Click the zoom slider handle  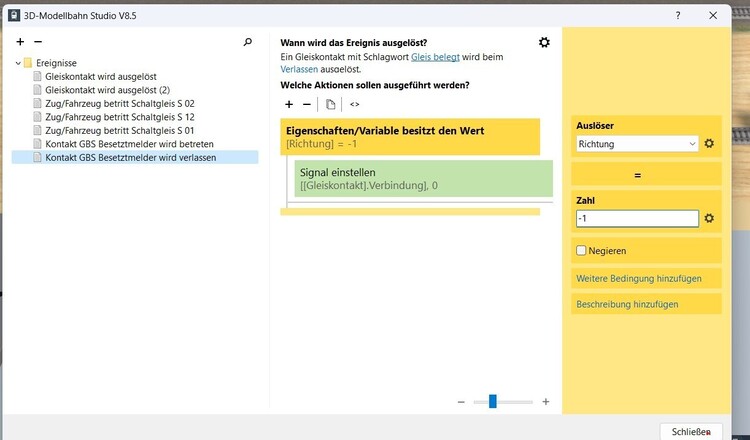coord(492,401)
